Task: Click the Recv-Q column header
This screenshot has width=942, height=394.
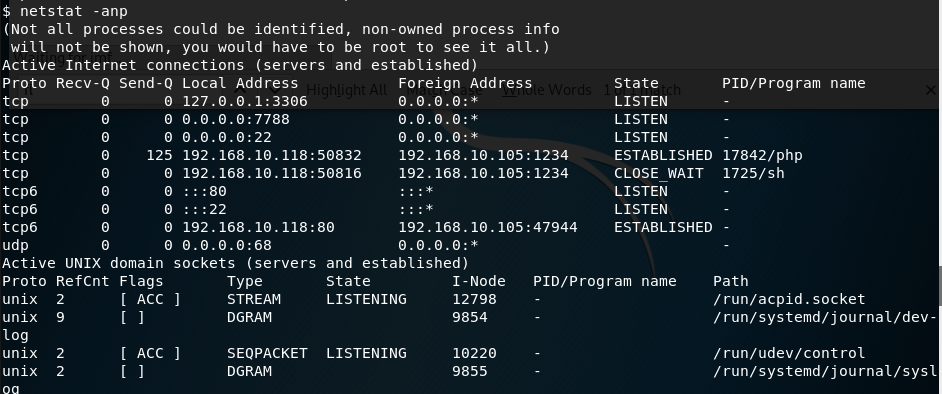Action: [x=83, y=83]
